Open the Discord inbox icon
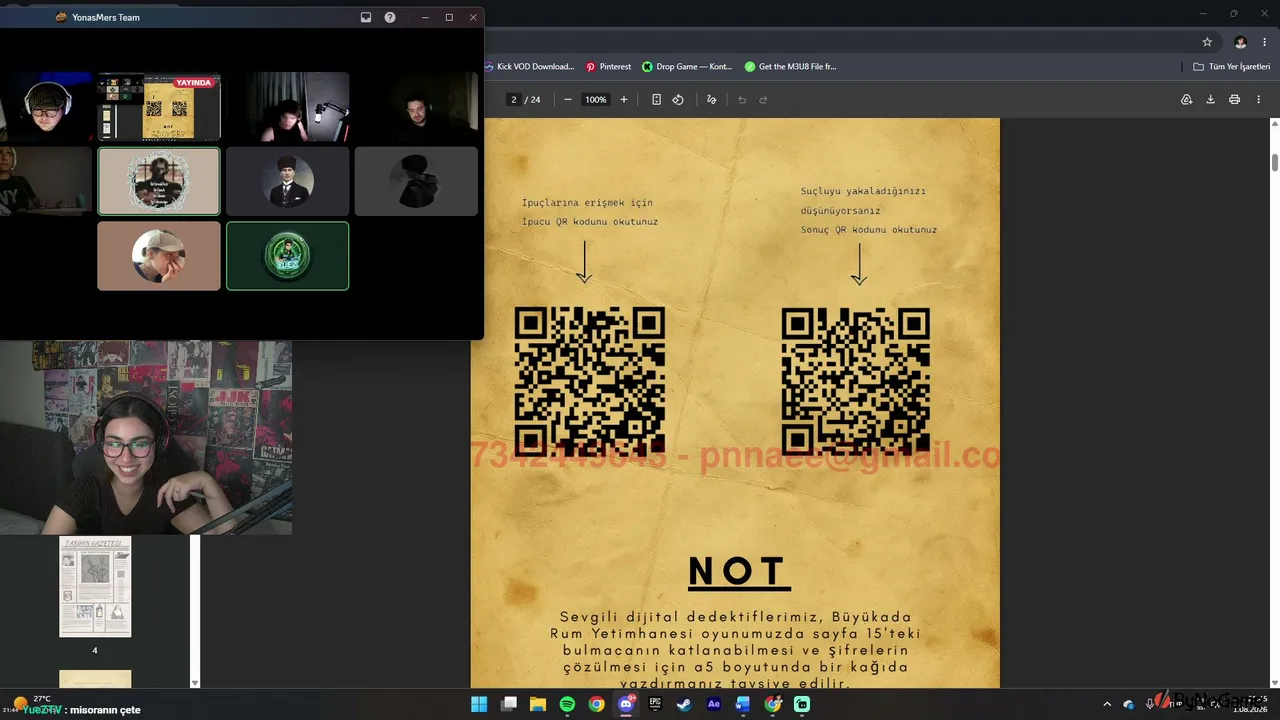Screen dimensions: 1280x720 click(366, 17)
